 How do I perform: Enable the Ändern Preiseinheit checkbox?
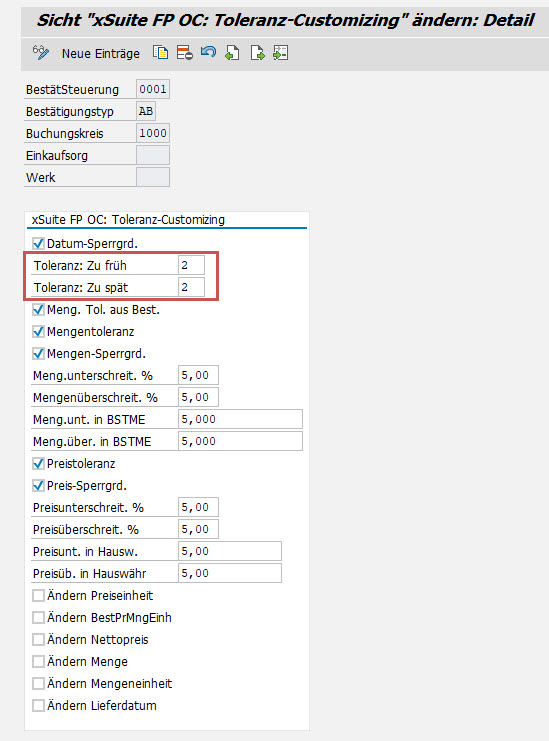(x=38, y=596)
